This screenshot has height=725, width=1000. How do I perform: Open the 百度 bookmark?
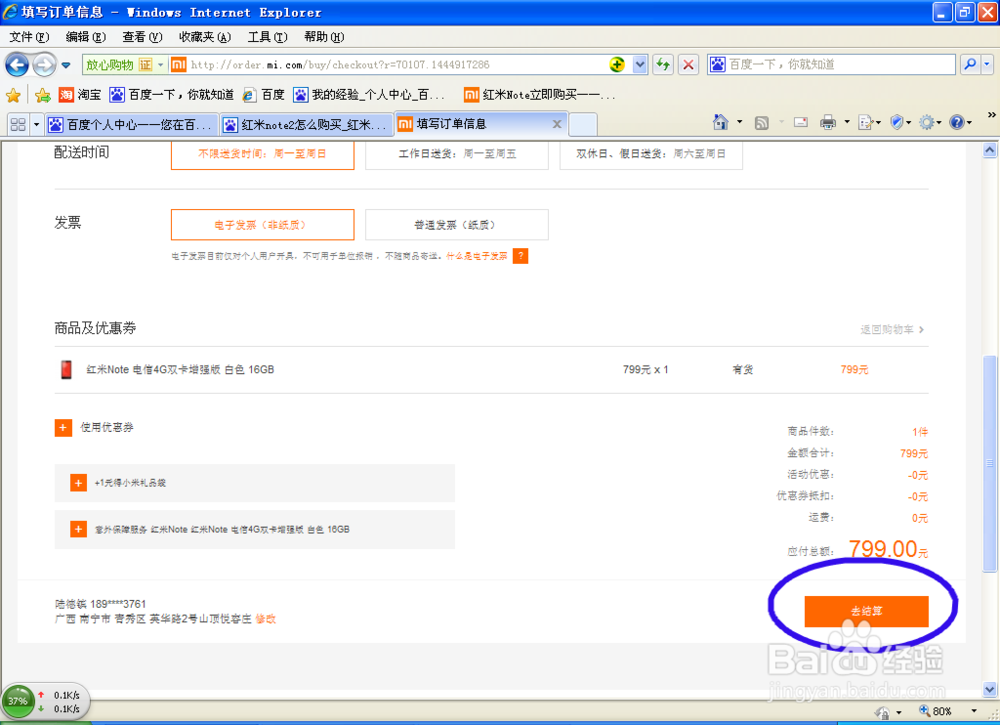tap(263, 95)
